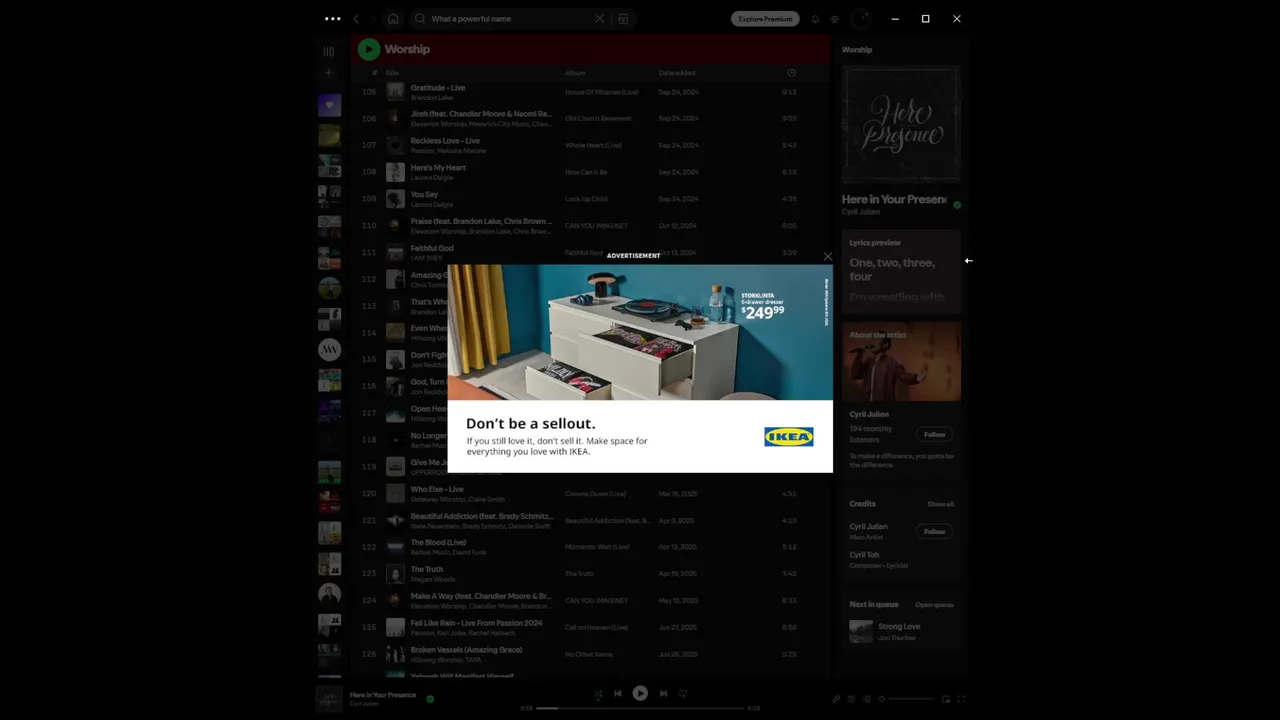Viewport: 1280px width, 720px height.
Task: Toggle saved checkmark in the now-playing bar
Action: (430, 699)
